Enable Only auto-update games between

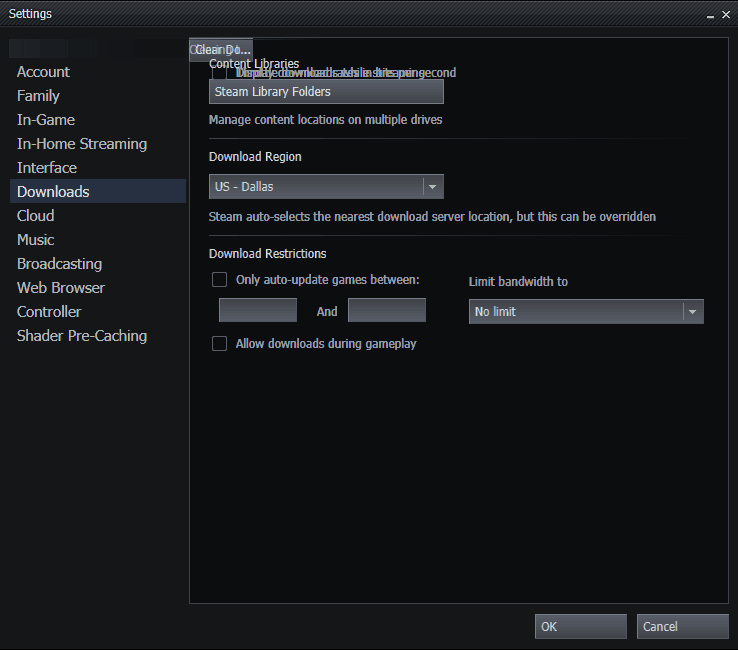(x=219, y=280)
